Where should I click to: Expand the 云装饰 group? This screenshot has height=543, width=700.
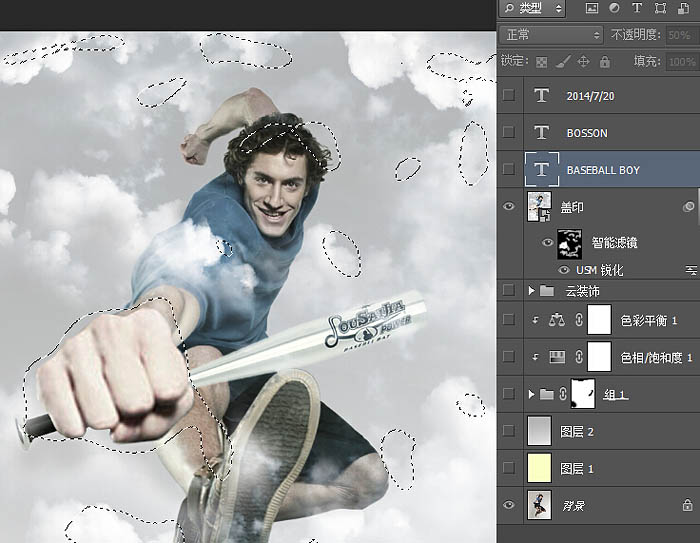point(531,291)
